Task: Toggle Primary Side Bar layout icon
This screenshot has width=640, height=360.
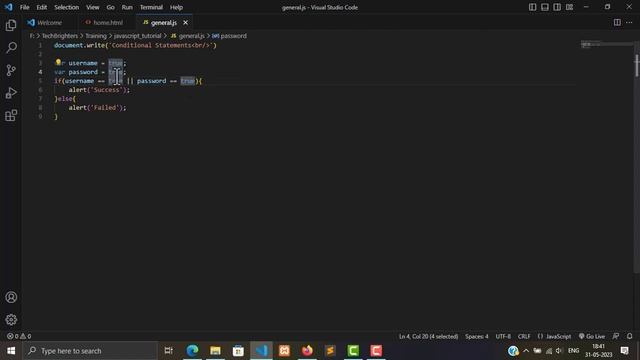Action: [532, 7]
